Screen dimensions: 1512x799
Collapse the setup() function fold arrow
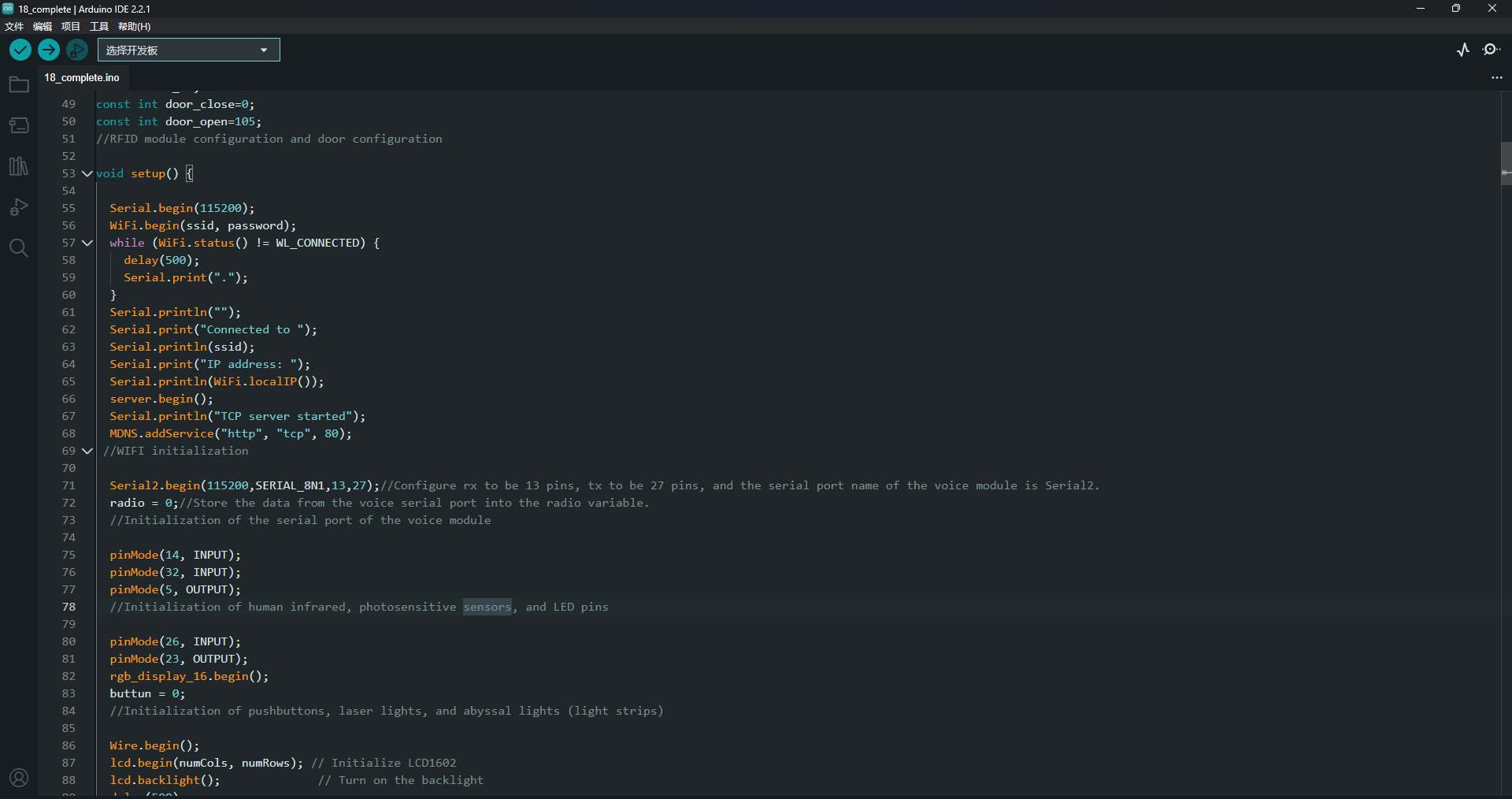tap(87, 173)
